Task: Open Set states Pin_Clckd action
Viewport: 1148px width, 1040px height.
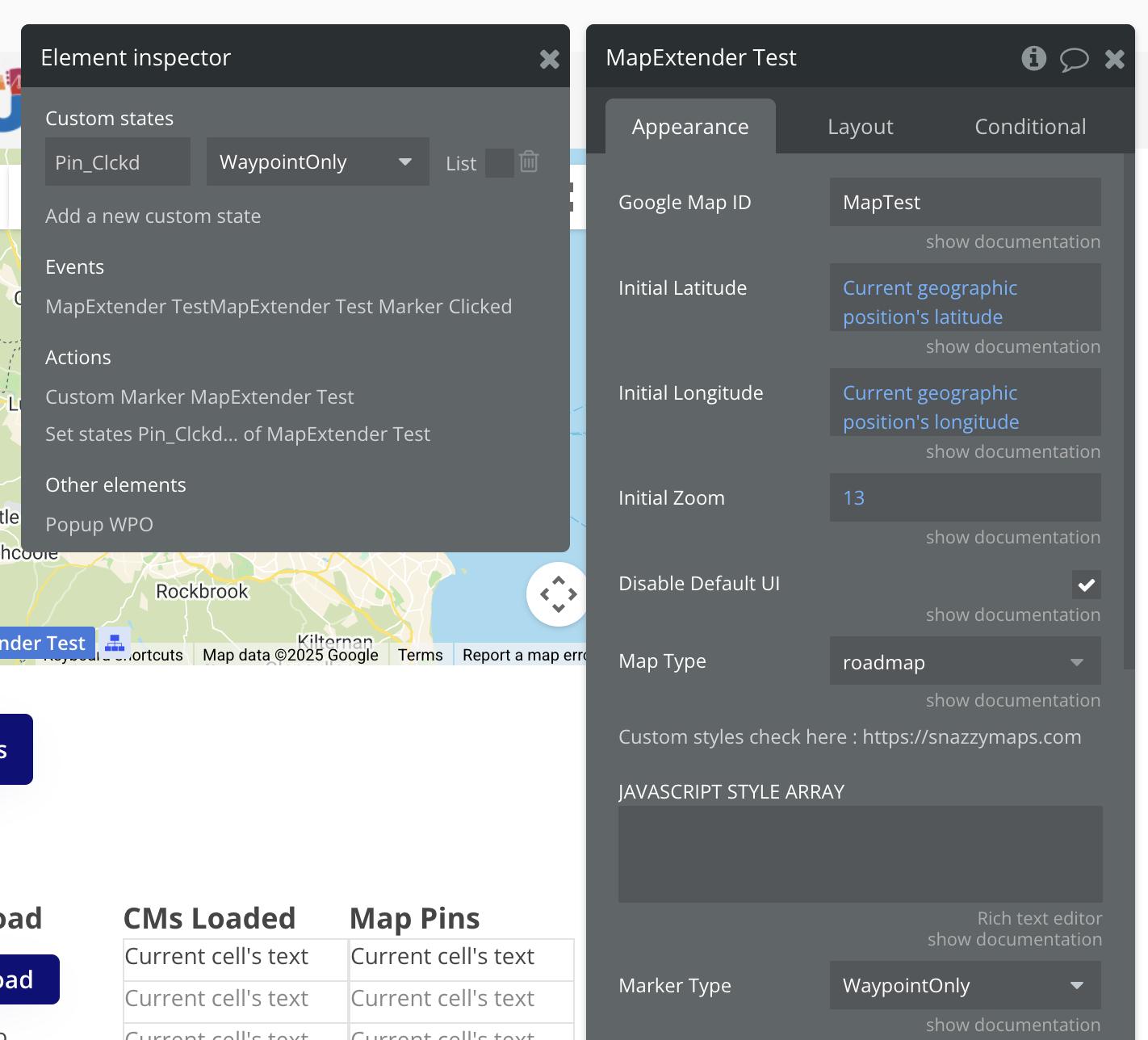Action: pos(237,434)
